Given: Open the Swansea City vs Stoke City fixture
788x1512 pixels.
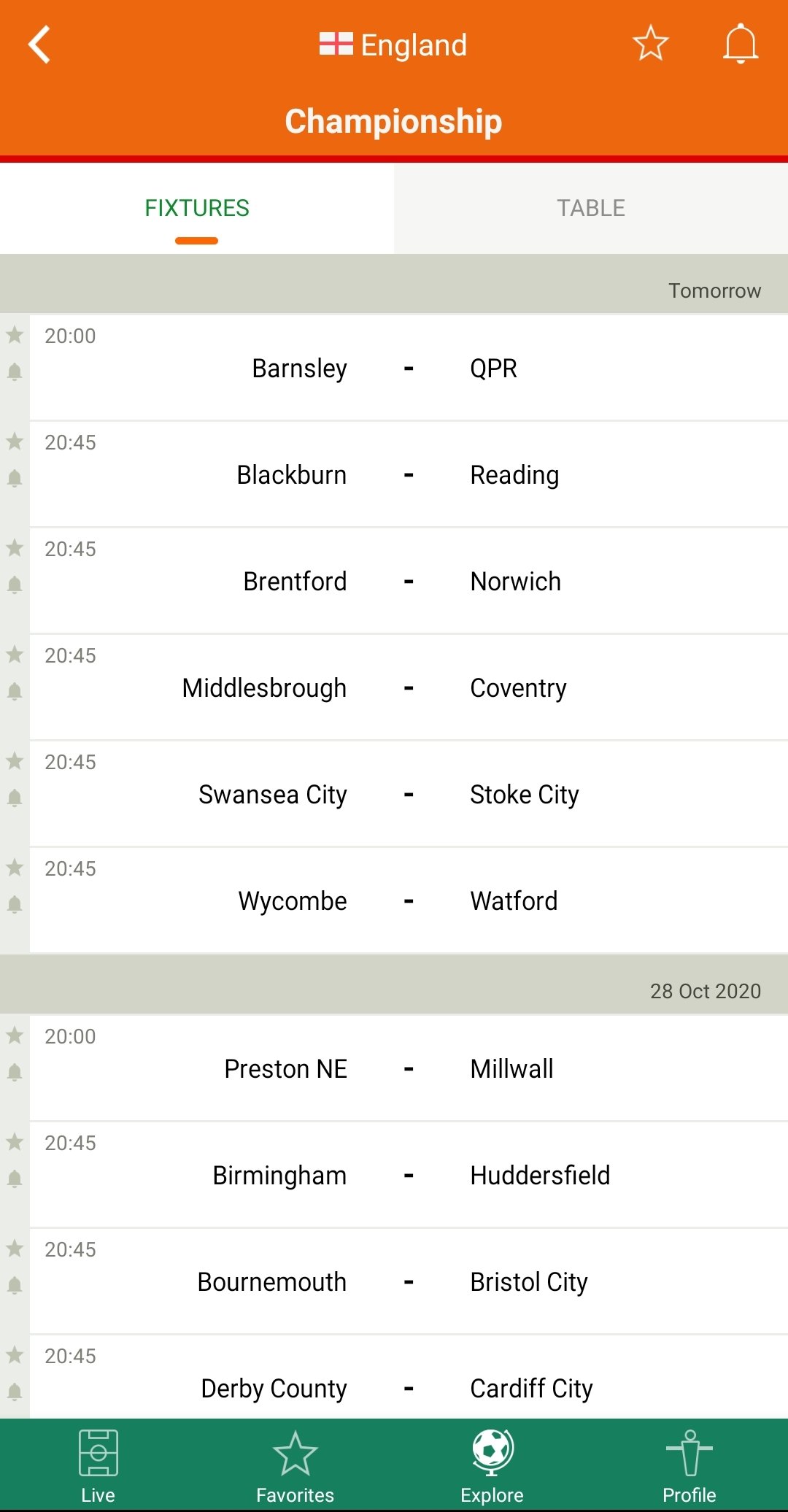Looking at the screenshot, I should pos(409,794).
